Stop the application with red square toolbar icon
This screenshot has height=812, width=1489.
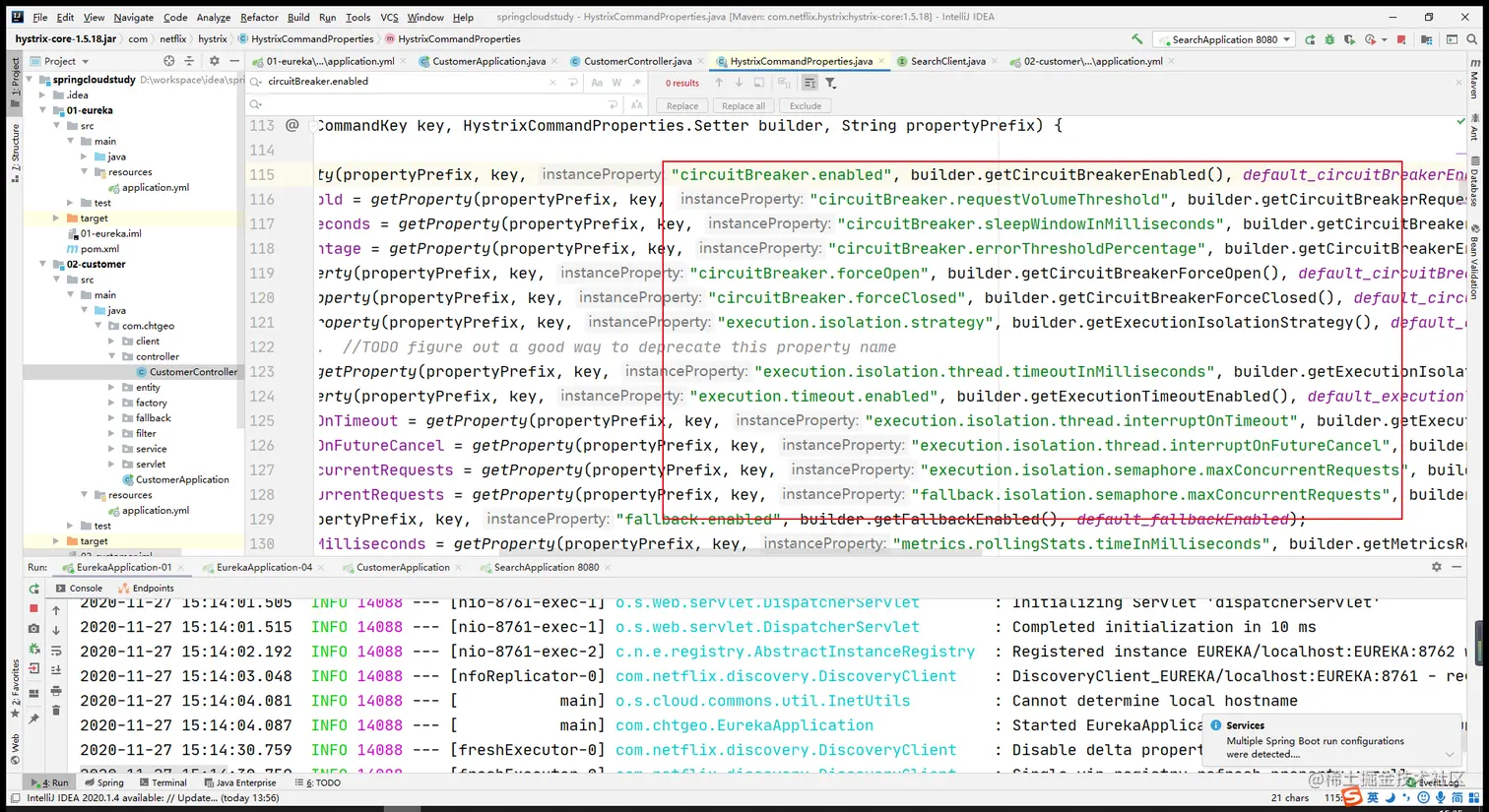[1401, 39]
